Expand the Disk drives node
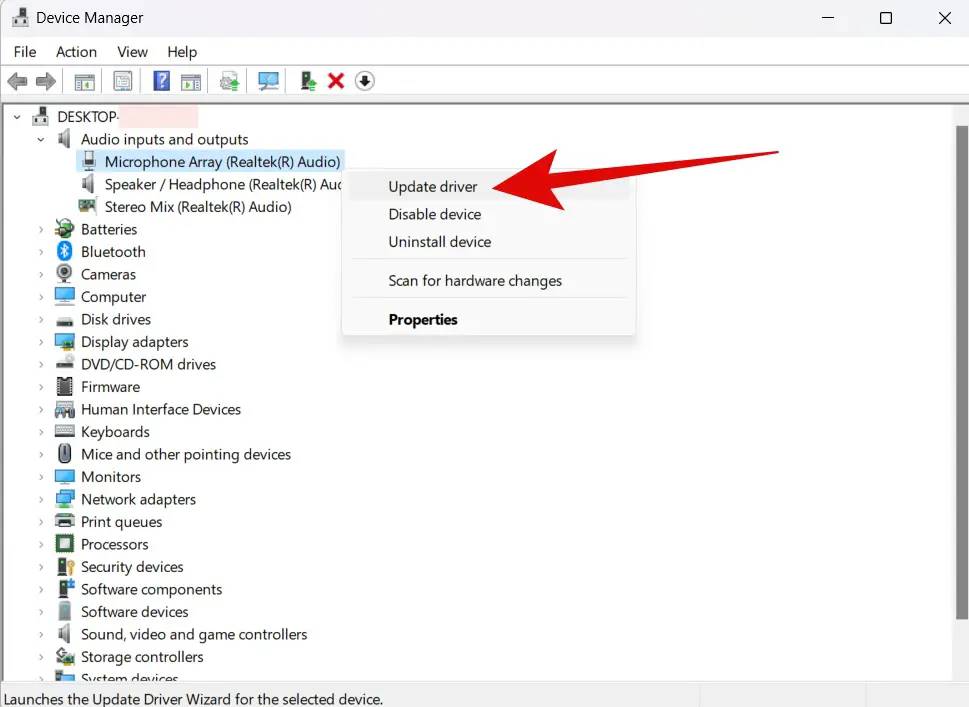Image resolution: width=969 pixels, height=707 pixels. click(x=41, y=320)
